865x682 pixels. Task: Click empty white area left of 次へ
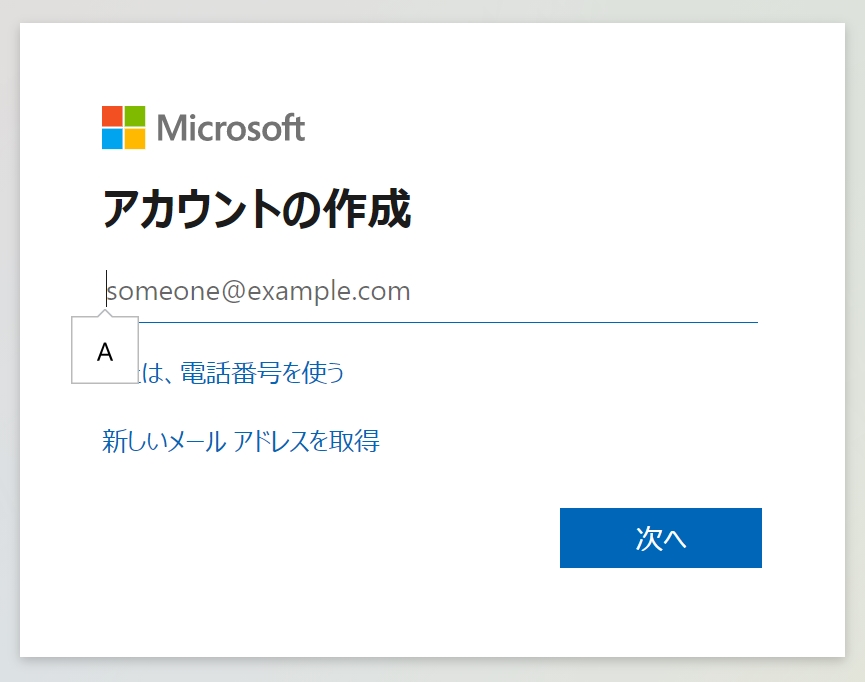(x=331, y=538)
